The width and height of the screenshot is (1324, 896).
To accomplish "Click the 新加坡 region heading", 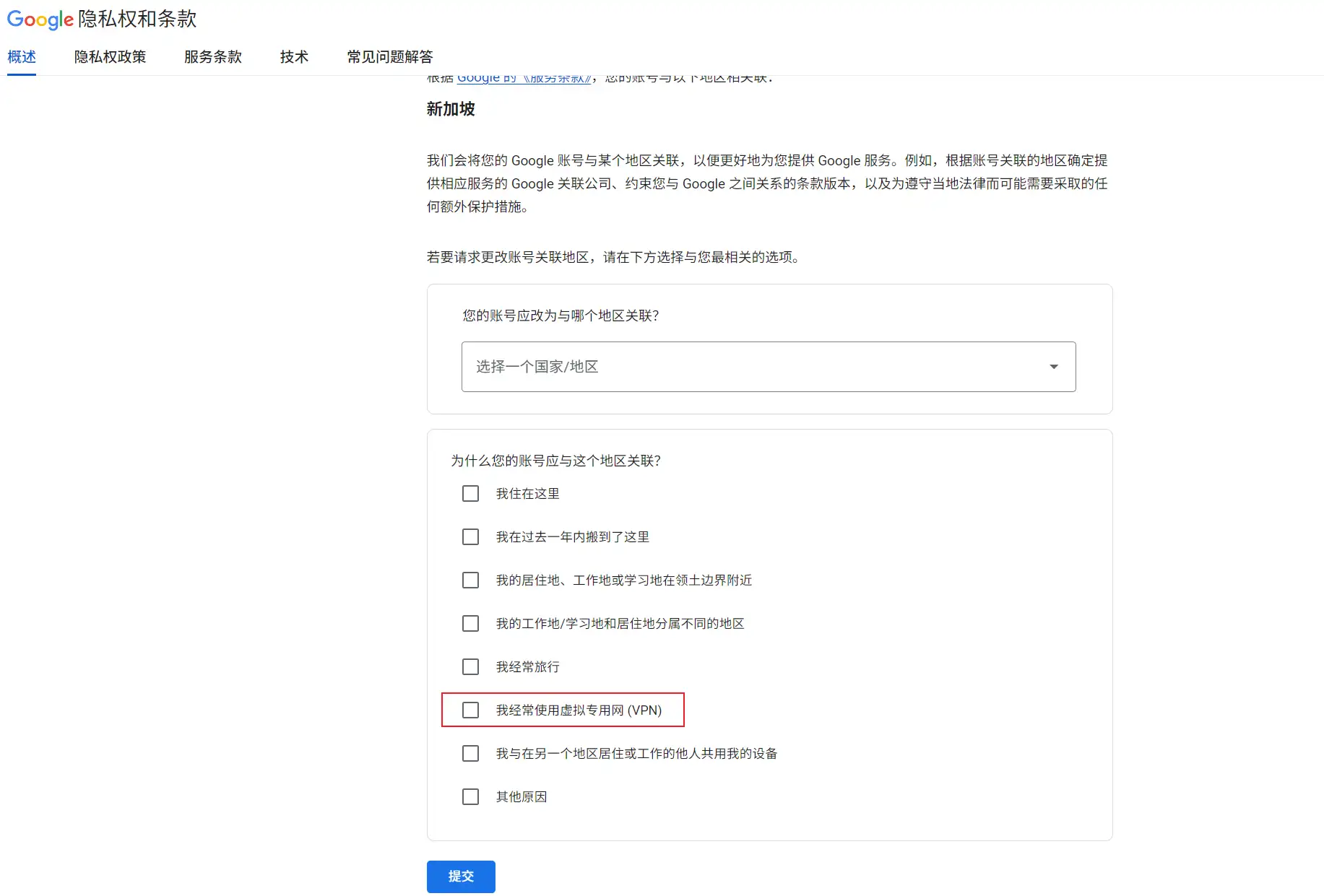I will [451, 109].
